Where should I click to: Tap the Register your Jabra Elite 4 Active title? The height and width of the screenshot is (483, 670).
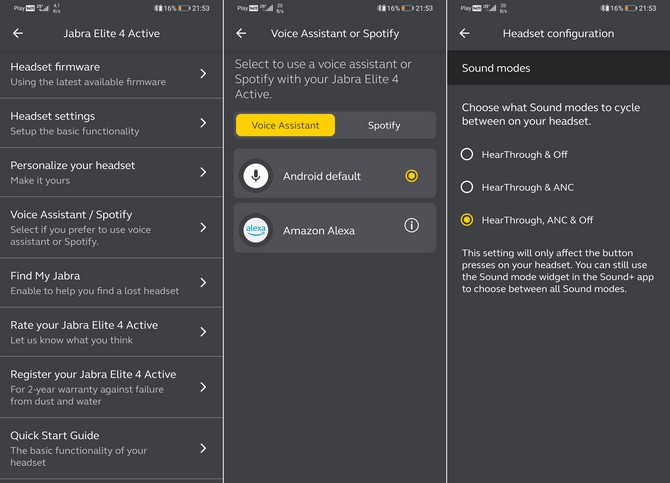point(93,374)
